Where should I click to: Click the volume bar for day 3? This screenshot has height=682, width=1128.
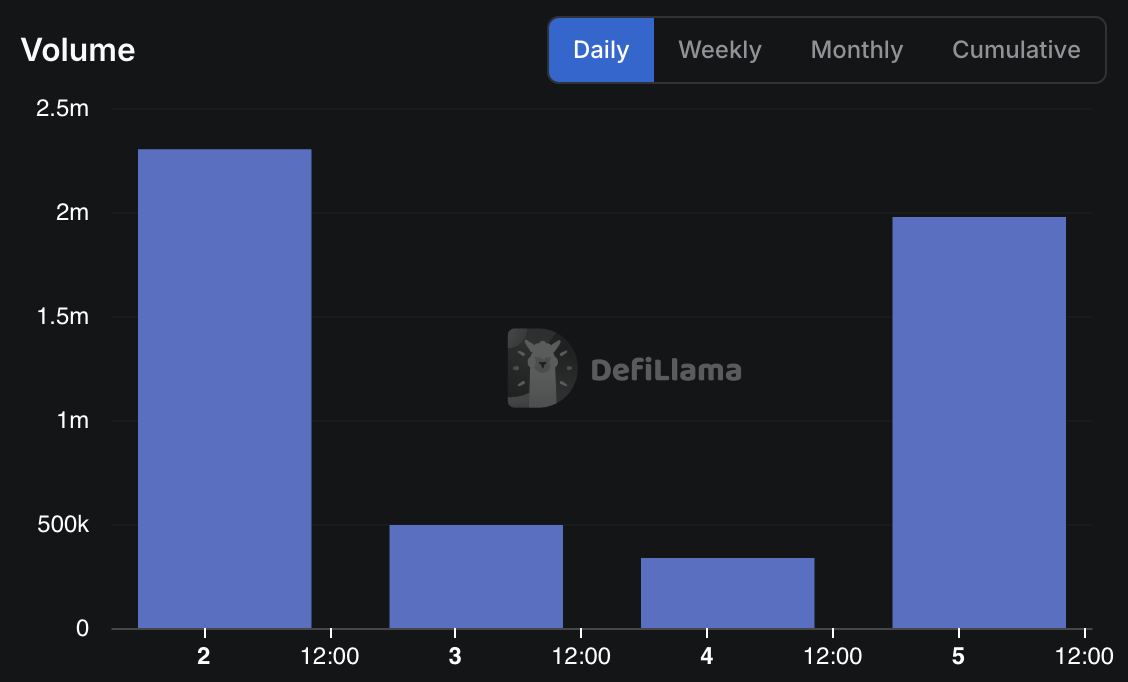476,577
